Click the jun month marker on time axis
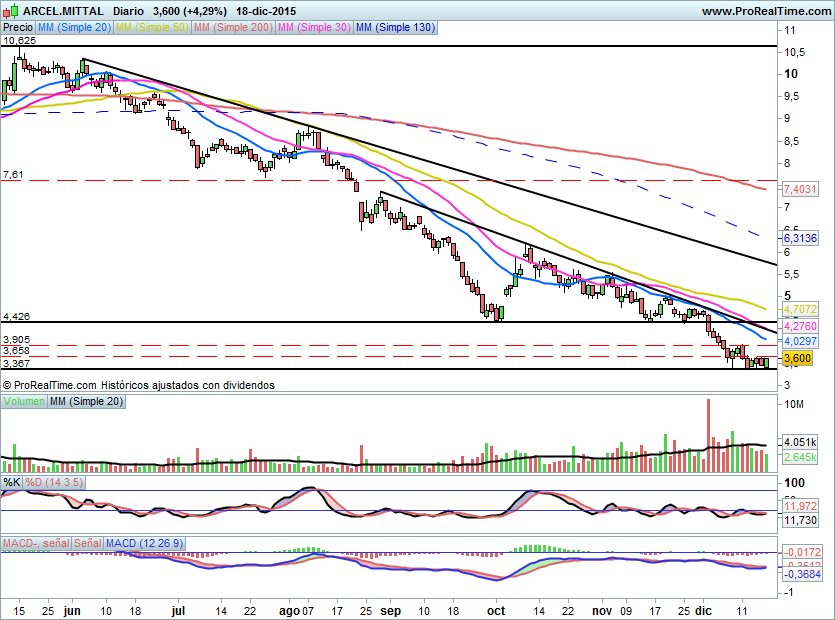The height and width of the screenshot is (620, 835). pyautogui.click(x=71, y=611)
